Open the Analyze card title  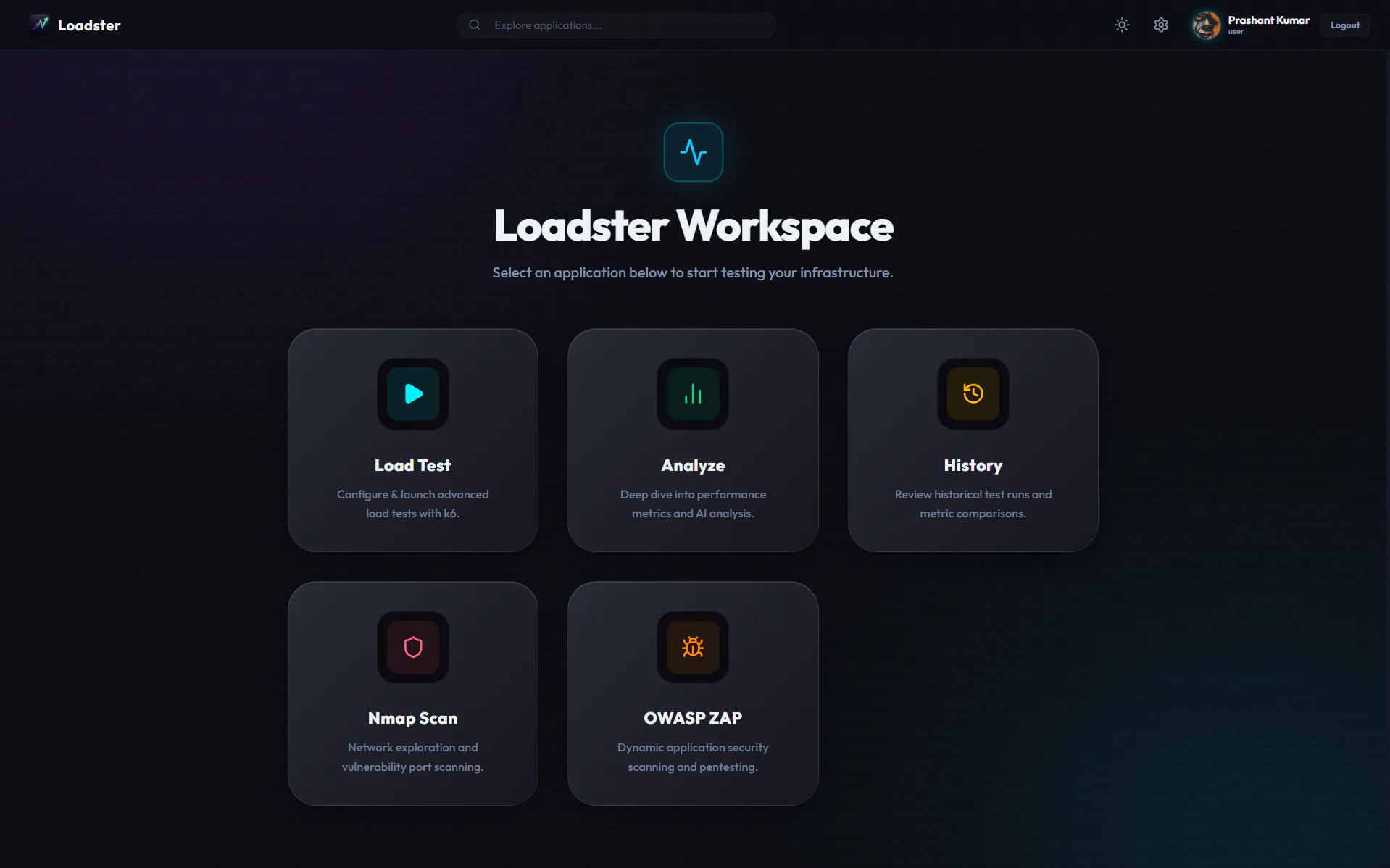(693, 466)
